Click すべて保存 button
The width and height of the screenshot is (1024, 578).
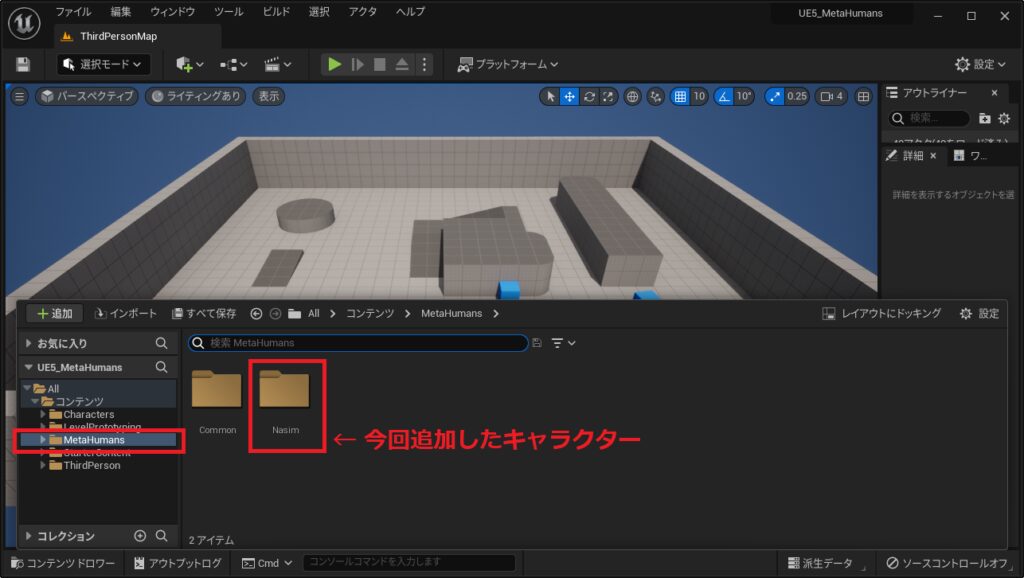pyautogui.click(x=204, y=313)
